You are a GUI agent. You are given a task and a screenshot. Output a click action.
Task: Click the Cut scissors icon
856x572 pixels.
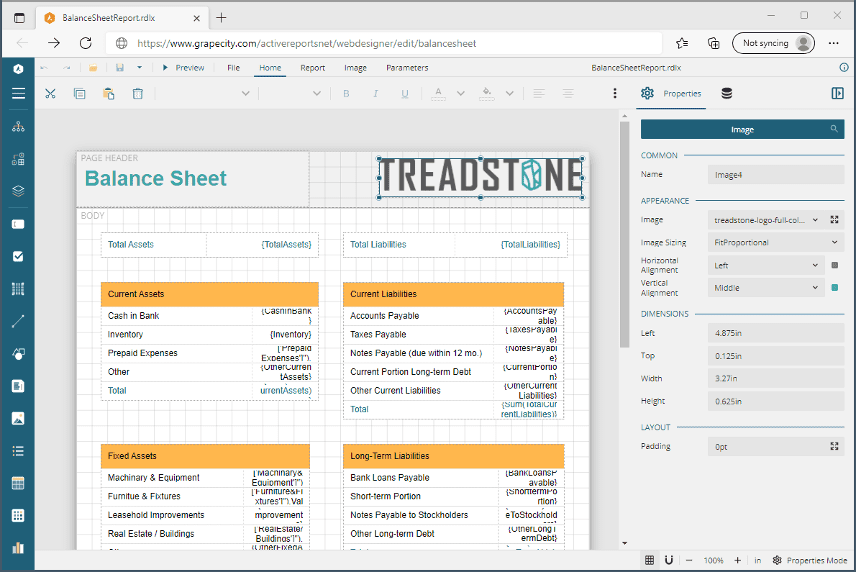click(50, 94)
